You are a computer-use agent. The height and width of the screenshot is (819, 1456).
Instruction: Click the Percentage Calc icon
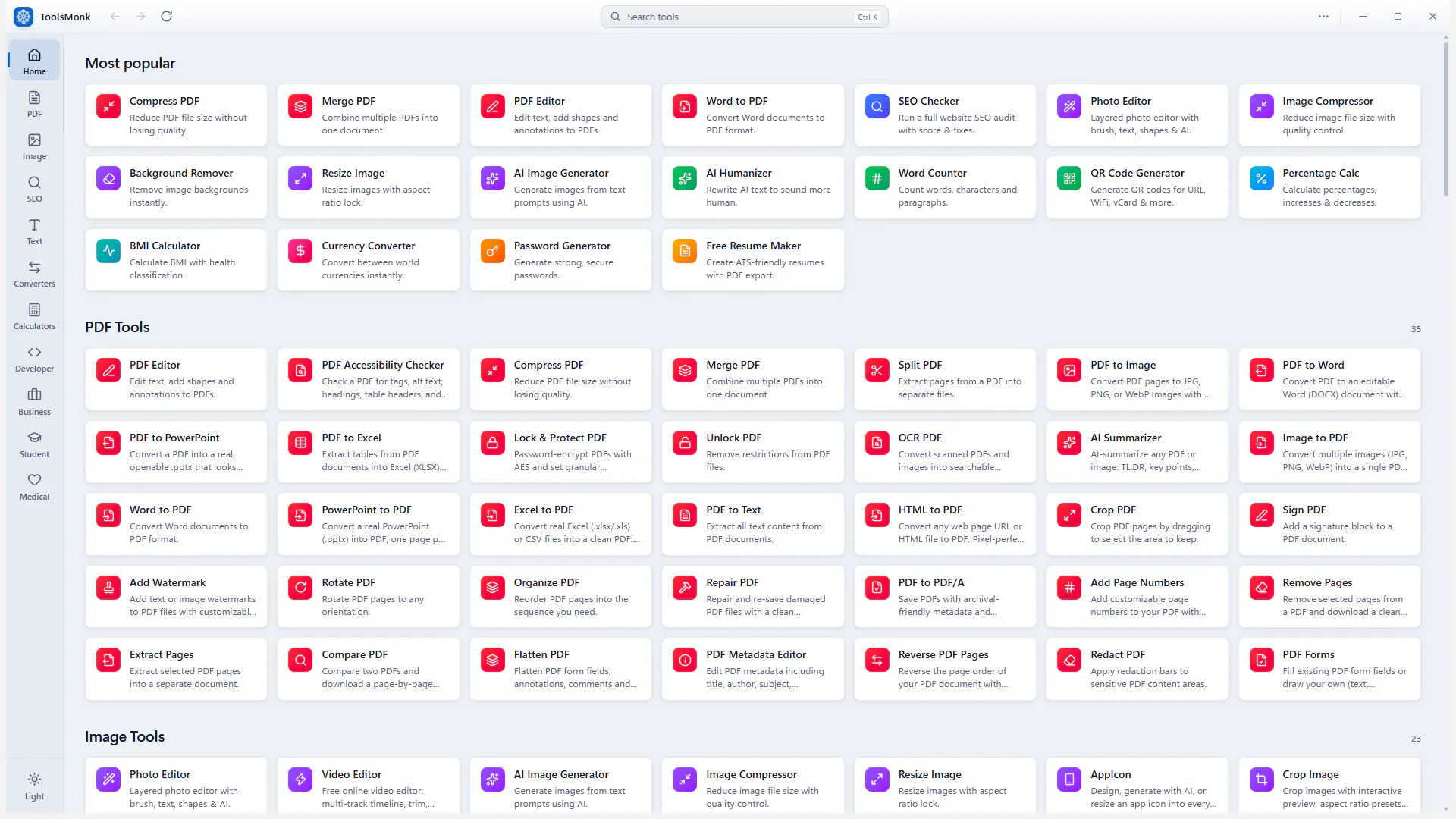tap(1261, 179)
